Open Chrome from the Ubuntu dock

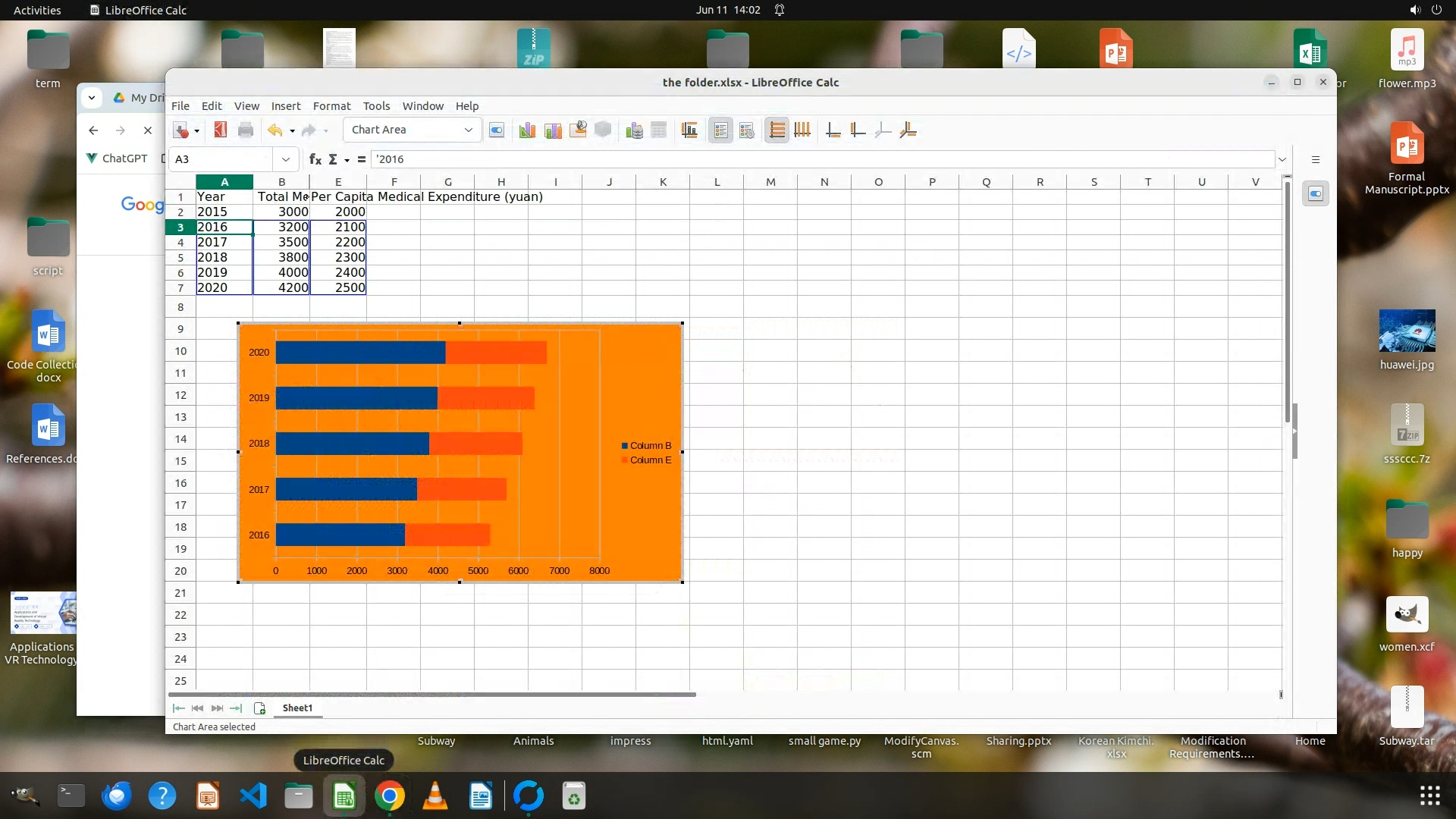(x=389, y=796)
